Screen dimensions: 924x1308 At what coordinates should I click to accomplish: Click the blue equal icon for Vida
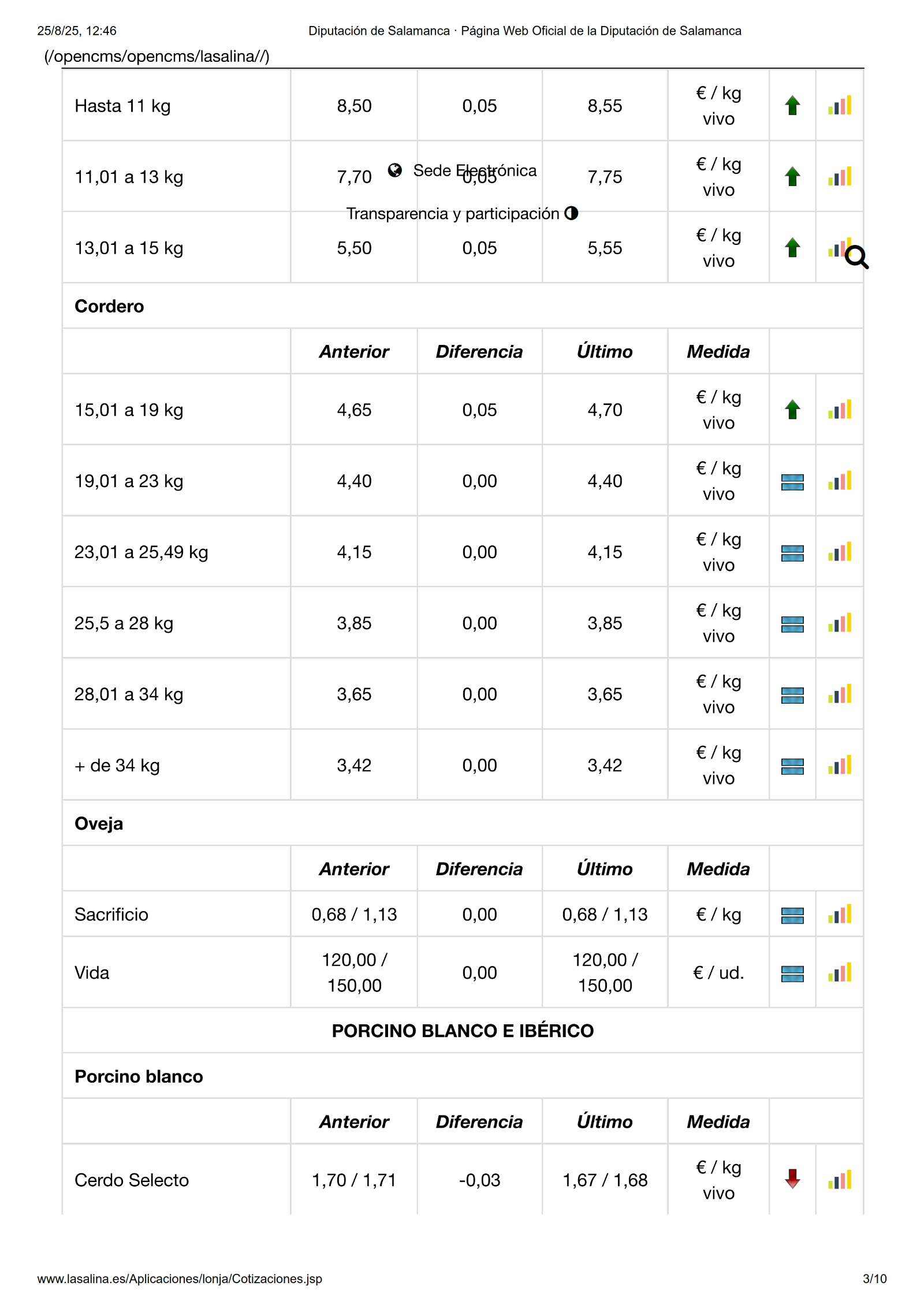792,973
